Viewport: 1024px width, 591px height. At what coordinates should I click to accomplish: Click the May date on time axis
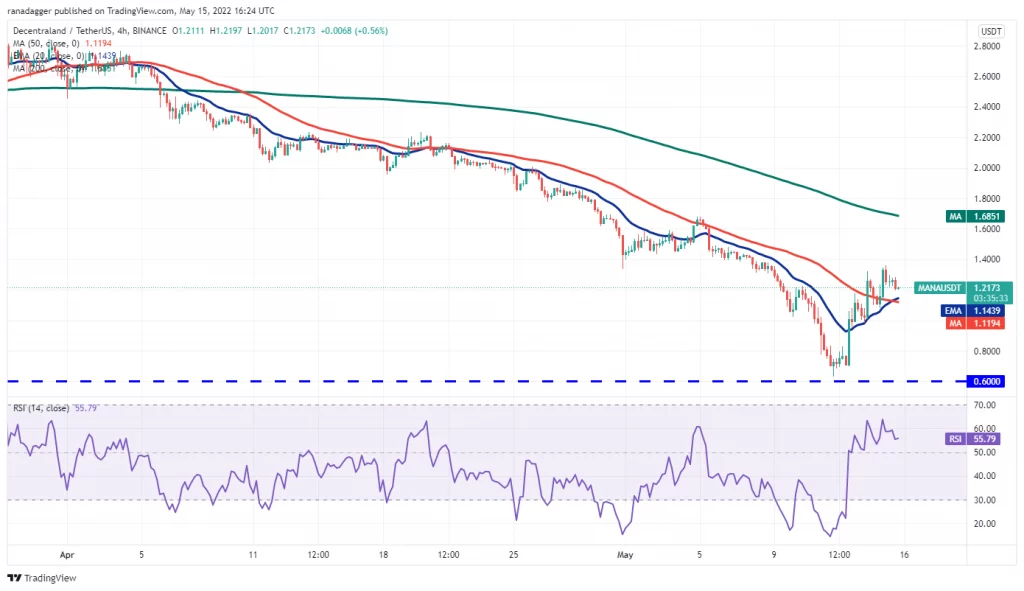(625, 555)
